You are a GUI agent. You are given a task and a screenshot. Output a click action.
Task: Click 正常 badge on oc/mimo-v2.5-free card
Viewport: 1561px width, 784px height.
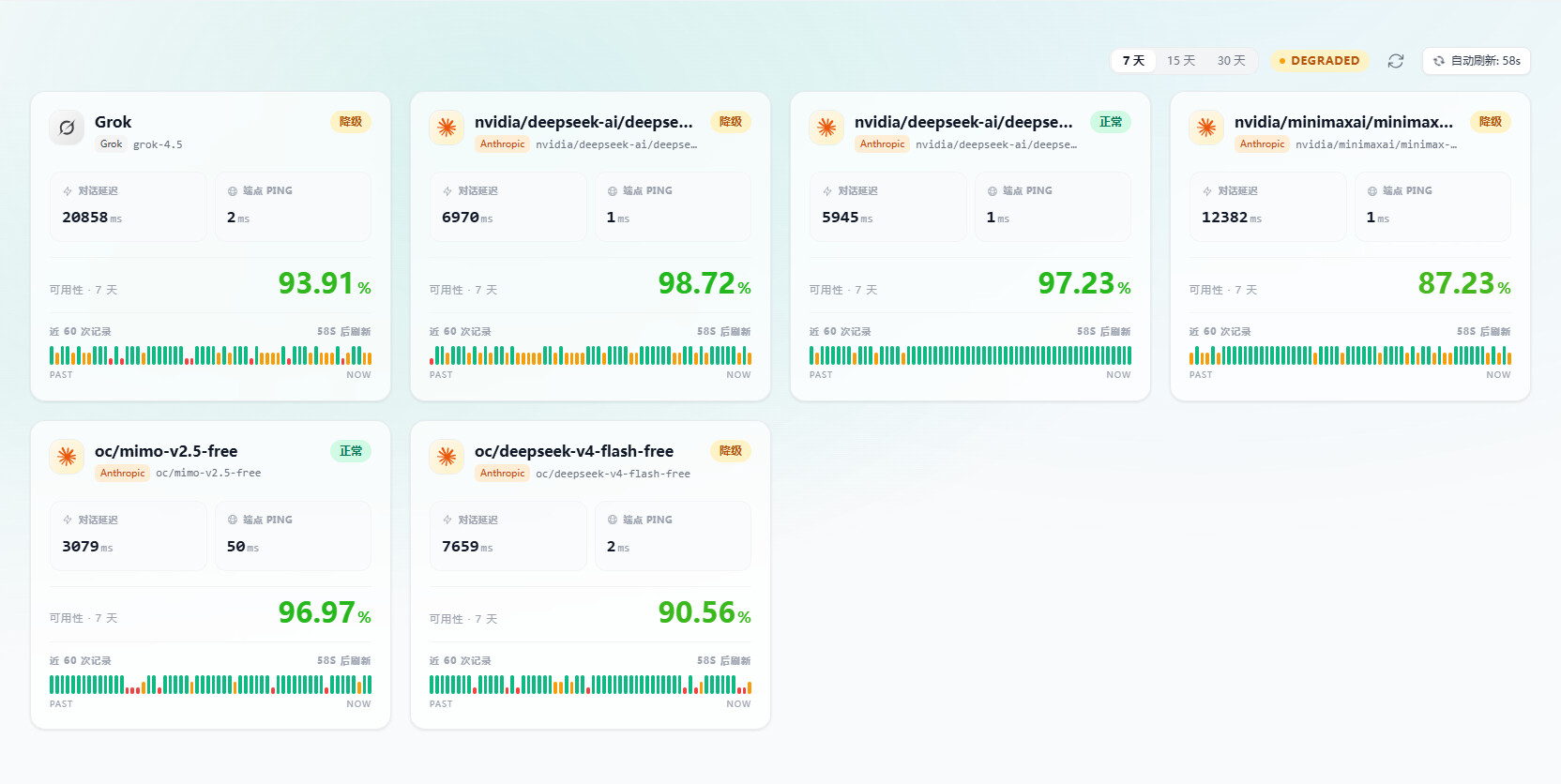coord(351,451)
